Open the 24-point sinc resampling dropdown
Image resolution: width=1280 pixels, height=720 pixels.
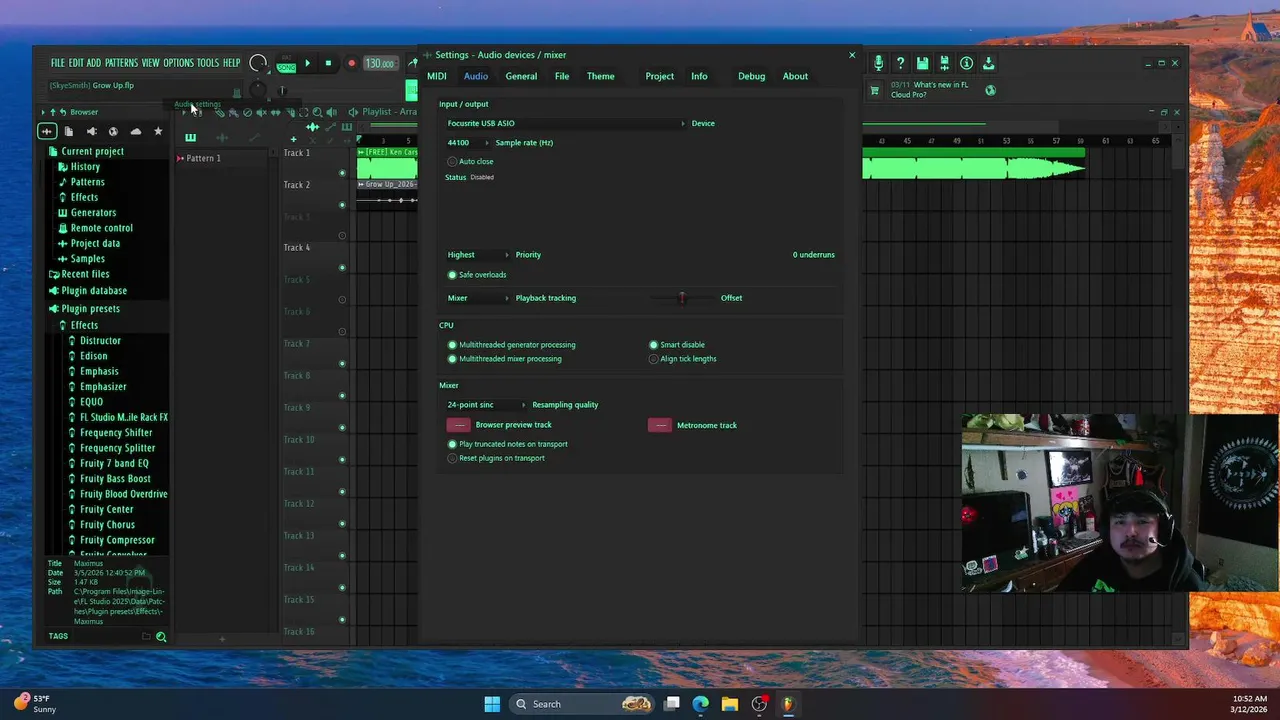[486, 405]
